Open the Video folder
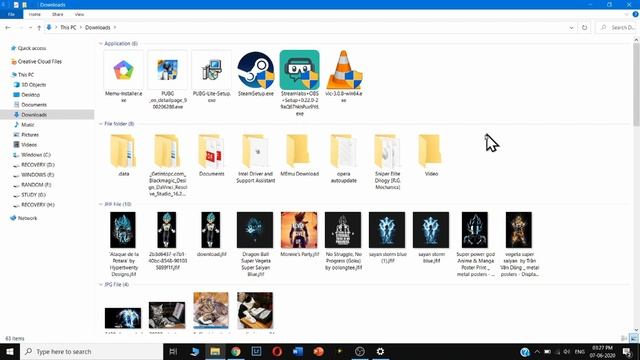The image size is (640, 360). pyautogui.click(x=431, y=151)
